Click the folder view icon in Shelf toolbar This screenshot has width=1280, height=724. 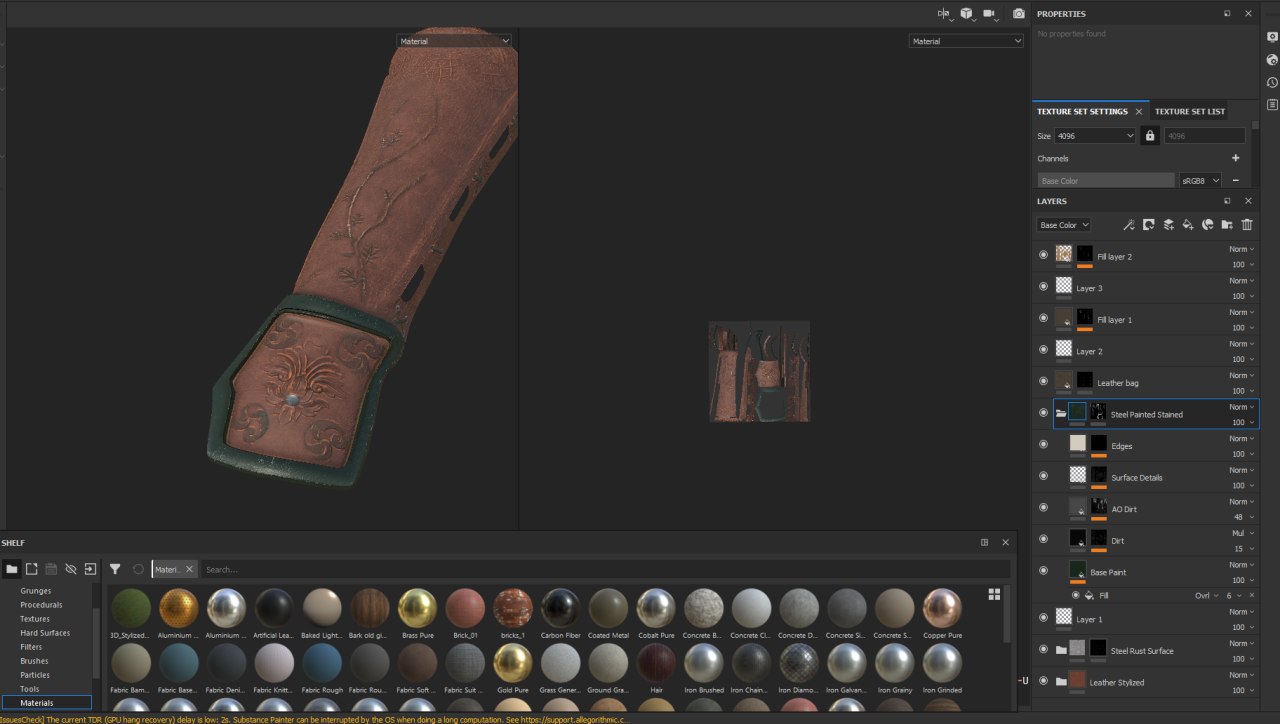12,569
